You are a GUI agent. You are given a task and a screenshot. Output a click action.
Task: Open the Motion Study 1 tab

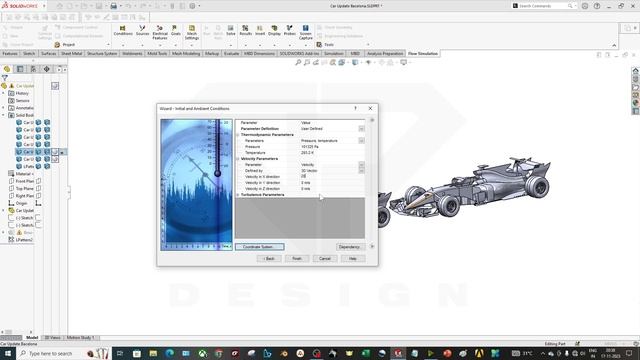tap(80, 338)
